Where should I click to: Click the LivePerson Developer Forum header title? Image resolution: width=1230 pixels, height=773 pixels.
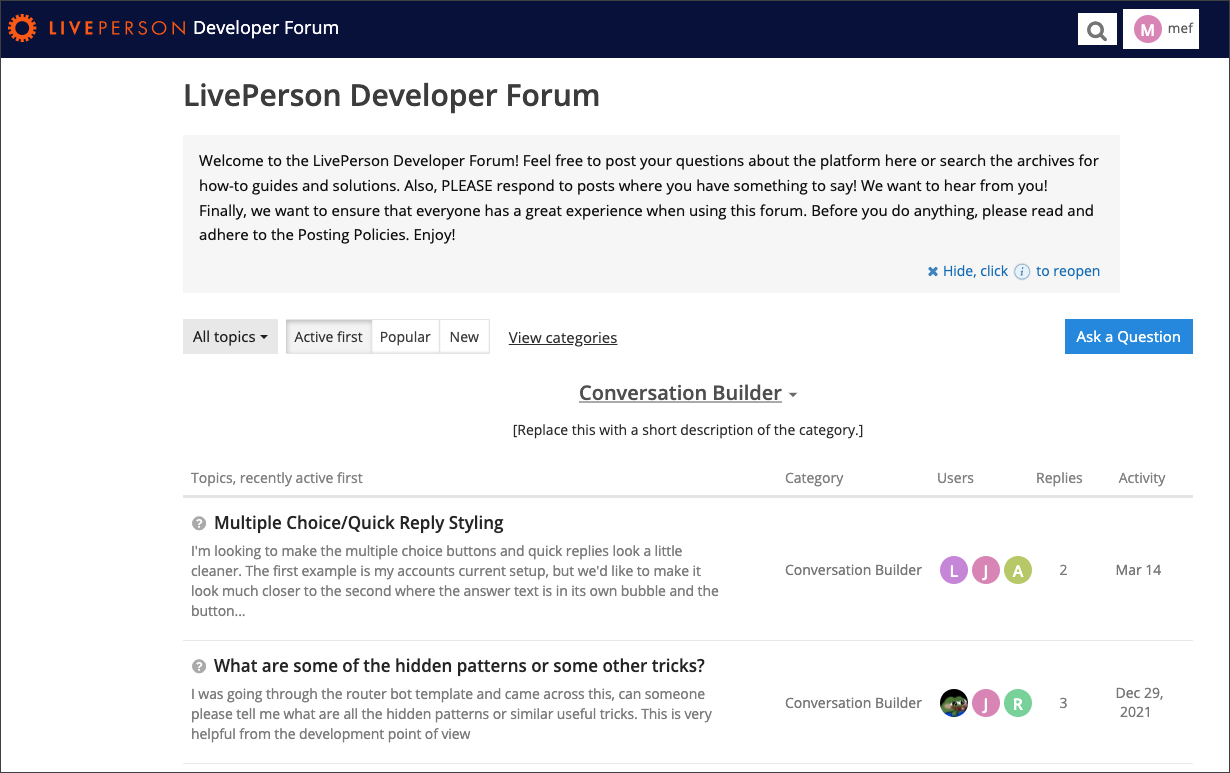pyautogui.click(x=266, y=28)
